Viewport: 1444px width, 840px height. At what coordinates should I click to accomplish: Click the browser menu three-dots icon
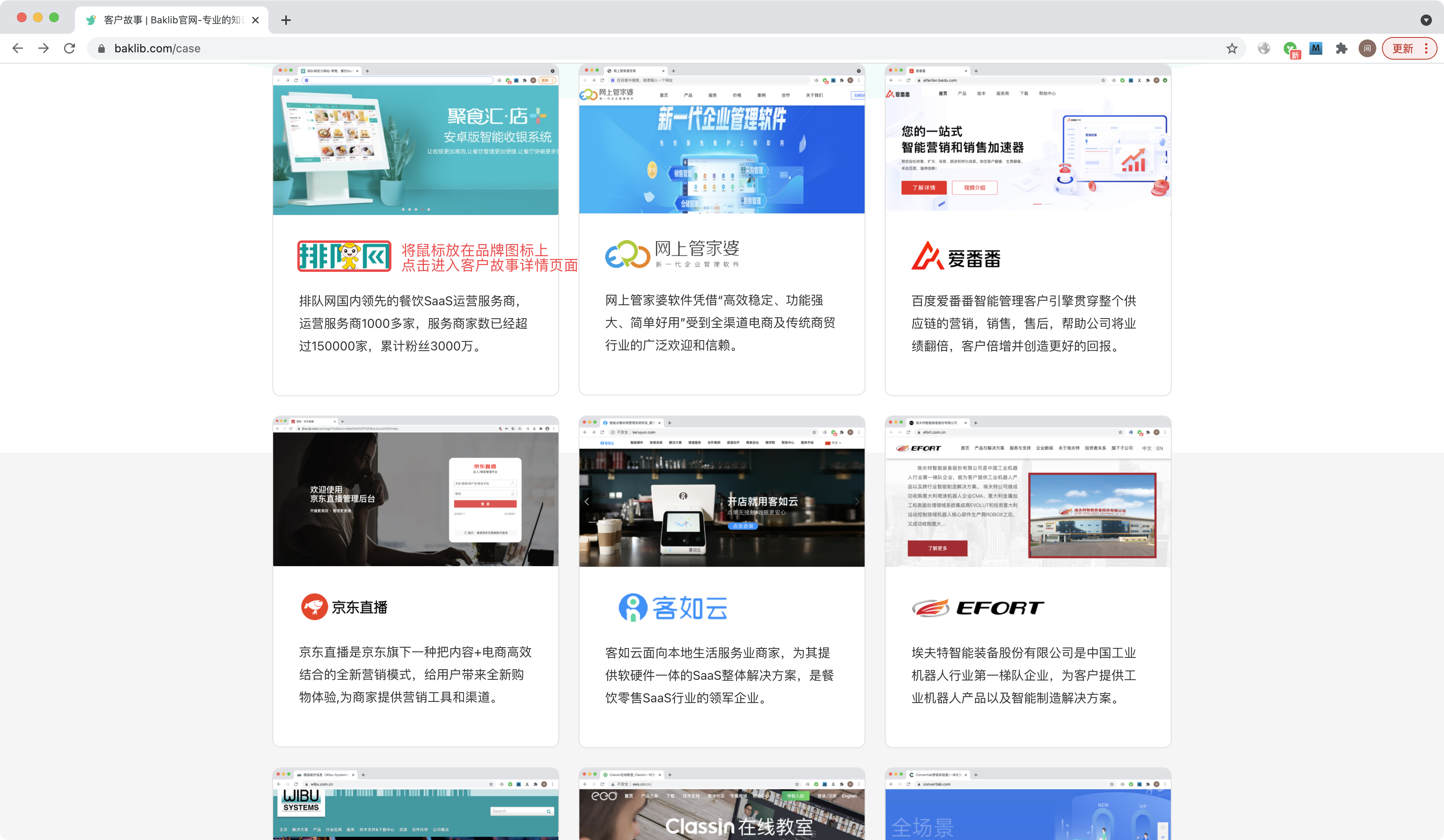[x=1426, y=49]
